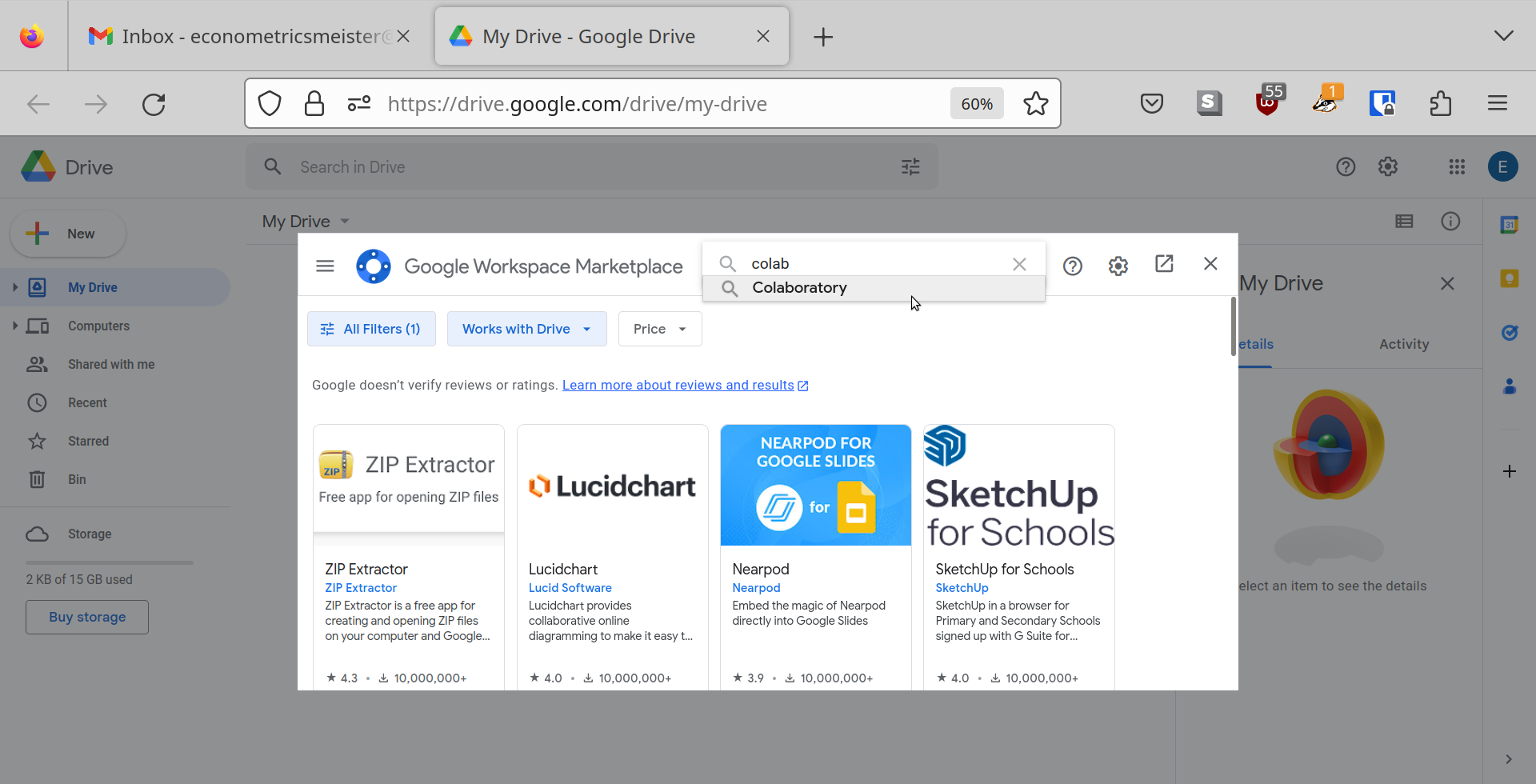Screen dimensions: 1536x784
Task: Save page to Pocket
Action: [1152, 103]
